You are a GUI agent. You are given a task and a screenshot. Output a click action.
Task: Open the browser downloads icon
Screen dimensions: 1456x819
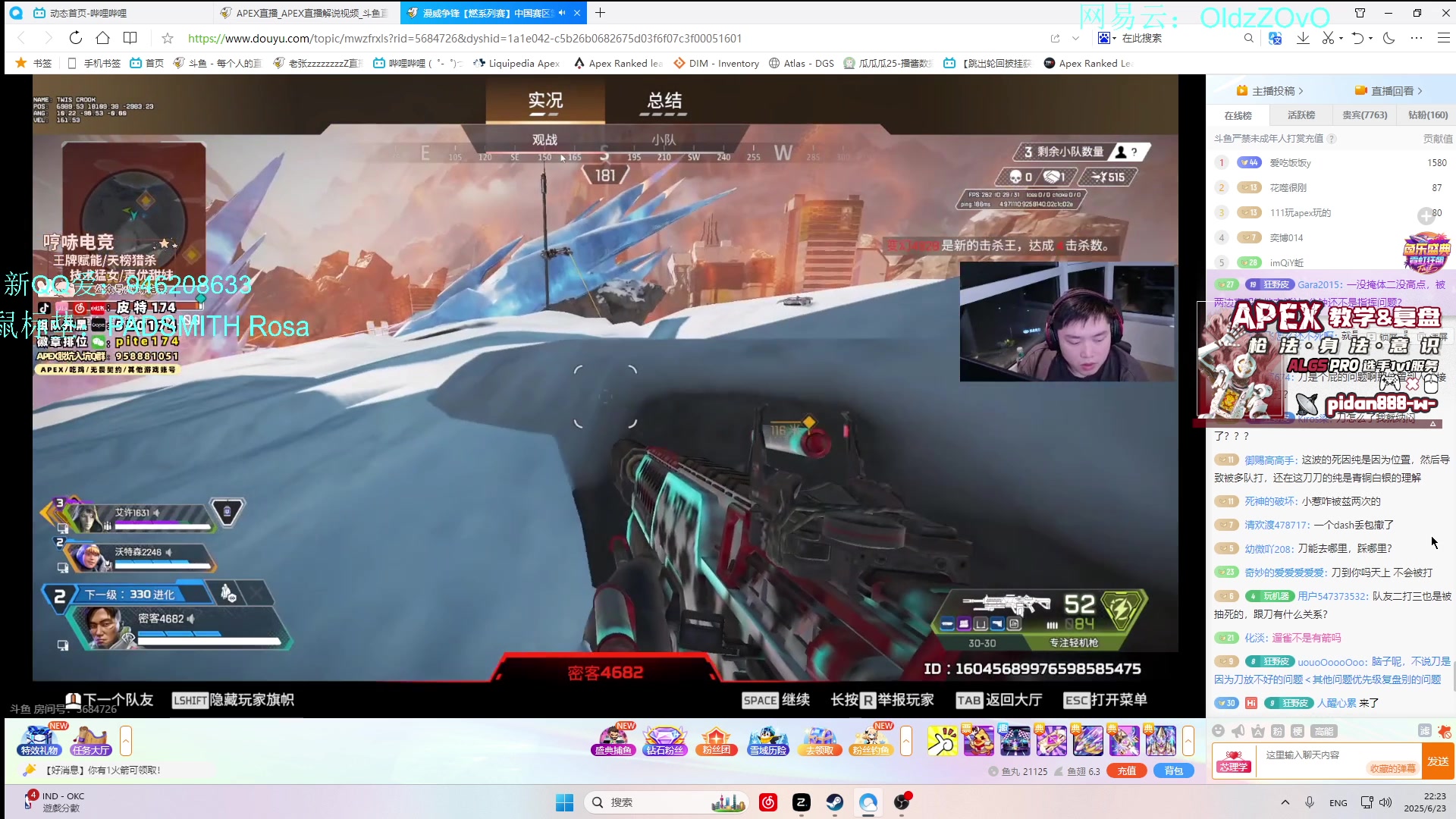pyautogui.click(x=1303, y=38)
